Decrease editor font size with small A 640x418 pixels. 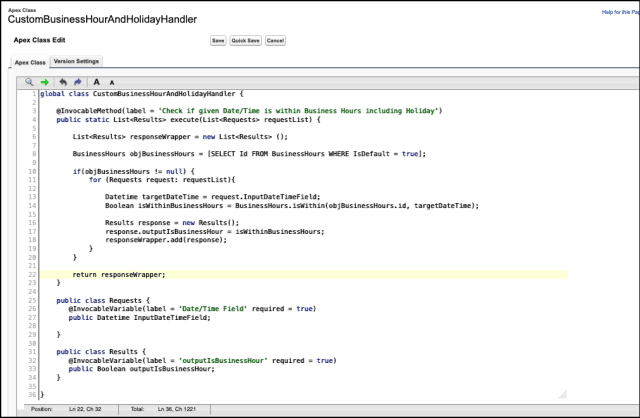[x=112, y=81]
